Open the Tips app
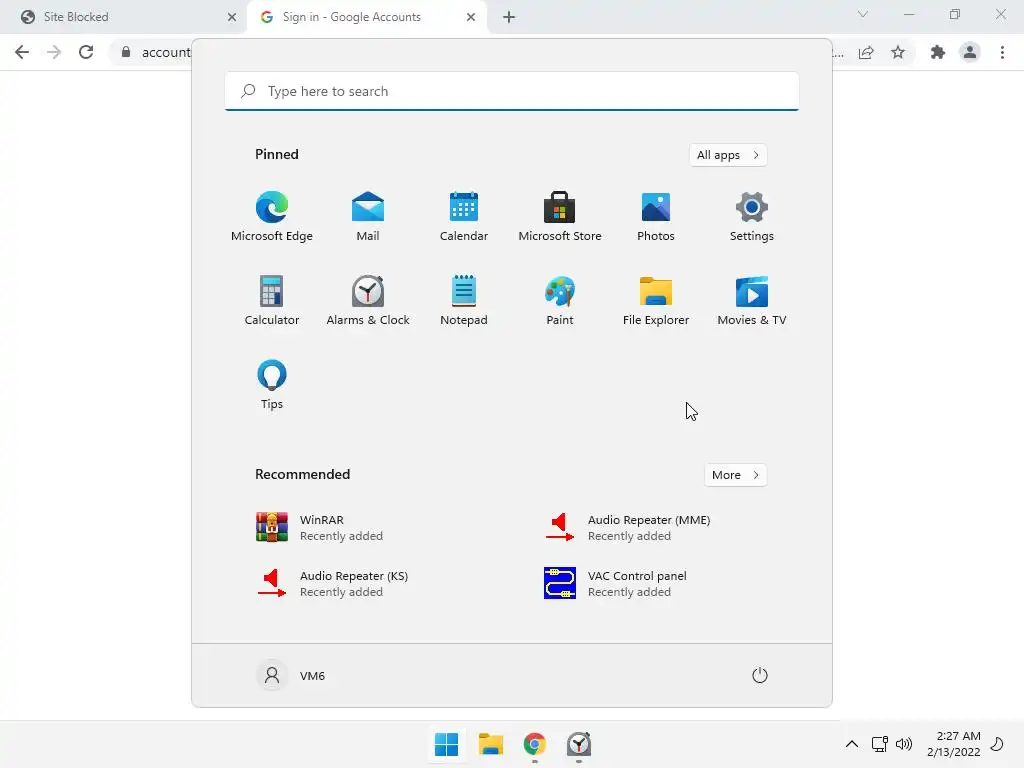Screen dimensions: 1024x768 [x=272, y=385]
